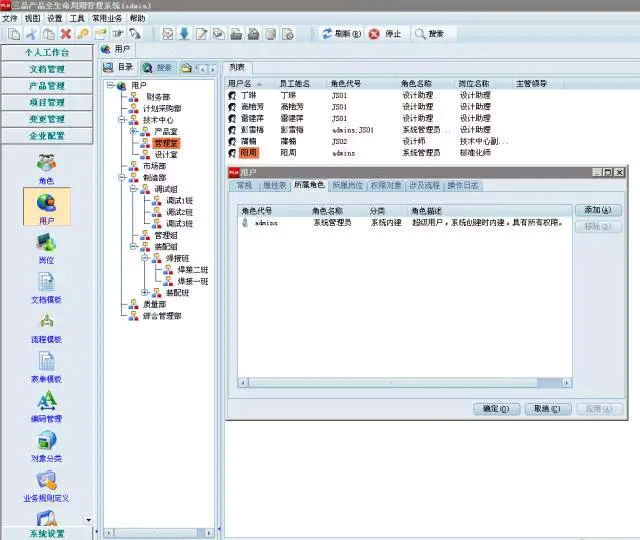Collapse the 技术中心 tree node
The width and height of the screenshot is (640, 540).
(x=121, y=120)
